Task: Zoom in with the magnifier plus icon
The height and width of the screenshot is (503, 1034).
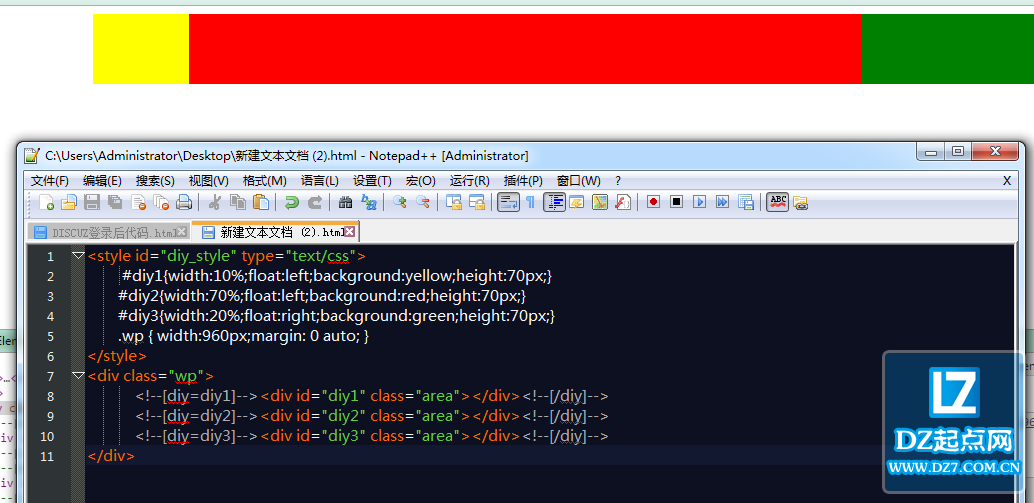Action: [x=399, y=202]
